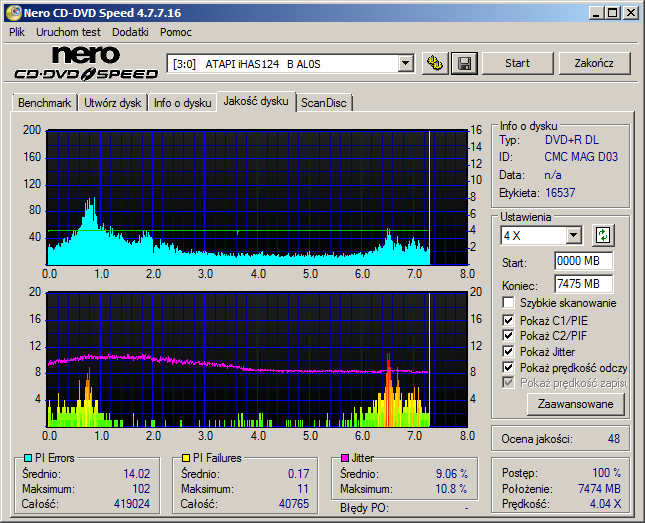
Task: Expand the 4 X speed dropdown
Action: click(x=573, y=236)
